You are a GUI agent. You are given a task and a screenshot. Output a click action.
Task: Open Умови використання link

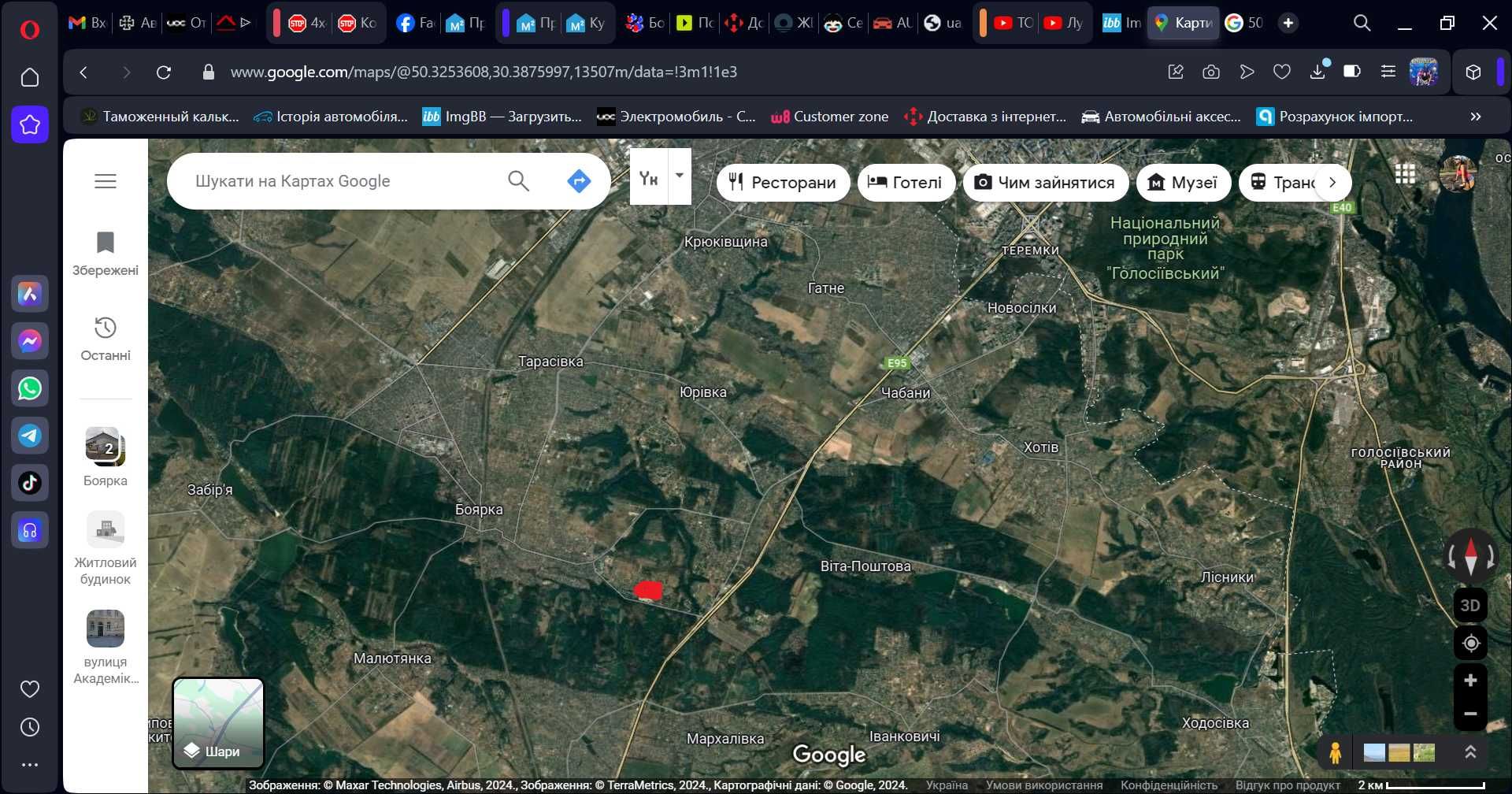1044,785
